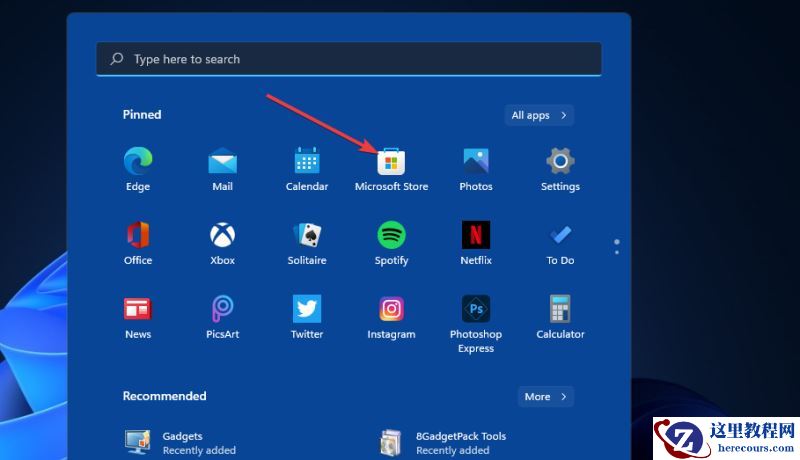This screenshot has width=800, height=460.
Task: Click the All apps button
Action: coord(539,115)
